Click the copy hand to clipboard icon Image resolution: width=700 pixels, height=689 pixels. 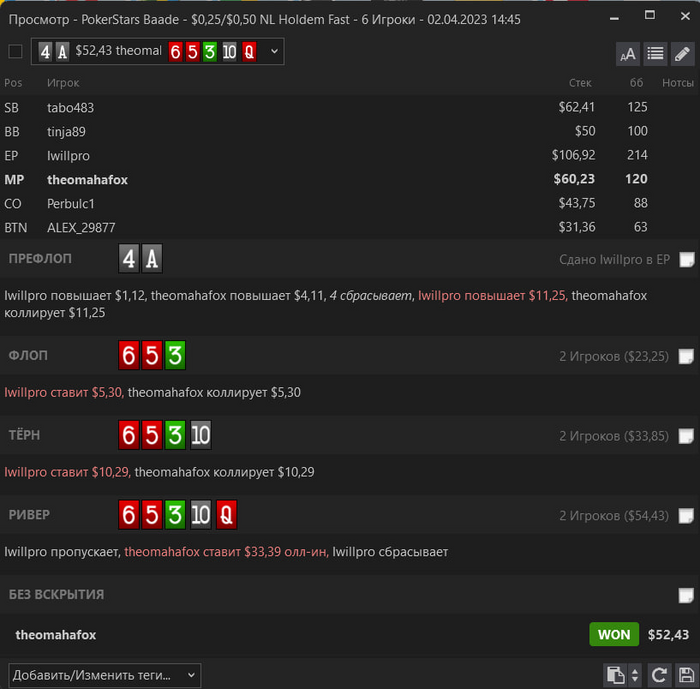coord(616,675)
